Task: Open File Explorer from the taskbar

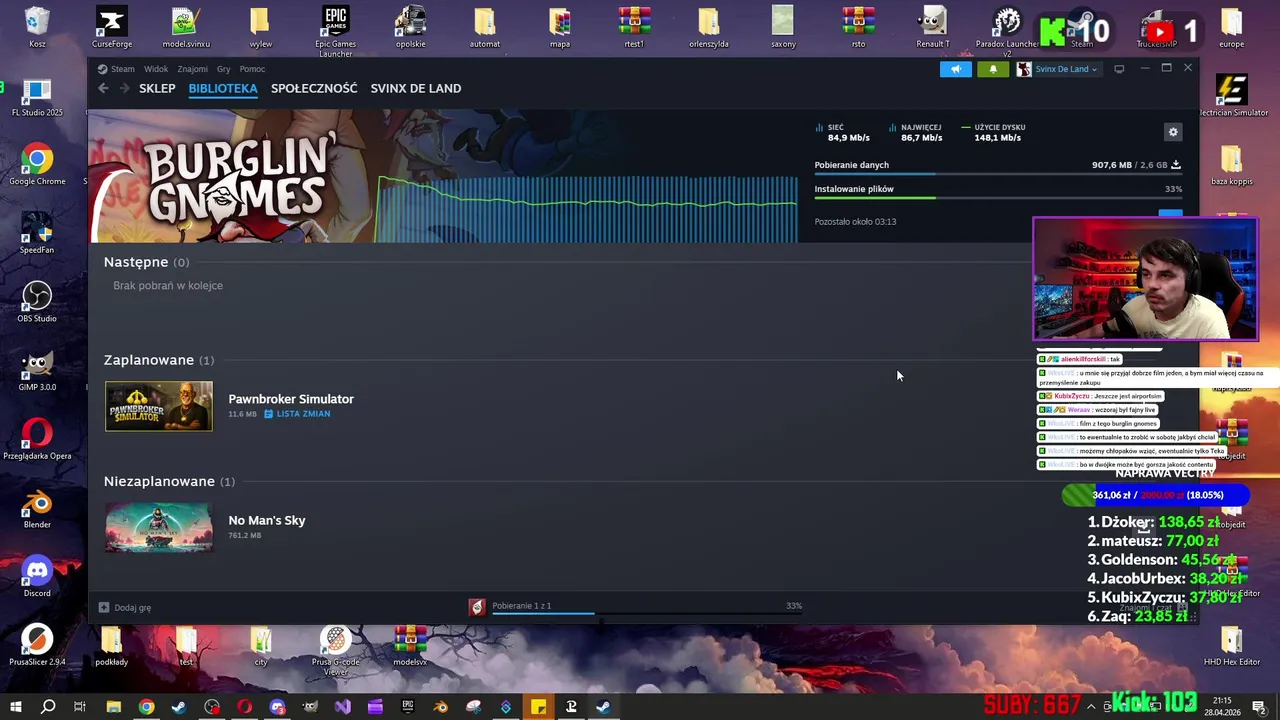Action: 114,707
